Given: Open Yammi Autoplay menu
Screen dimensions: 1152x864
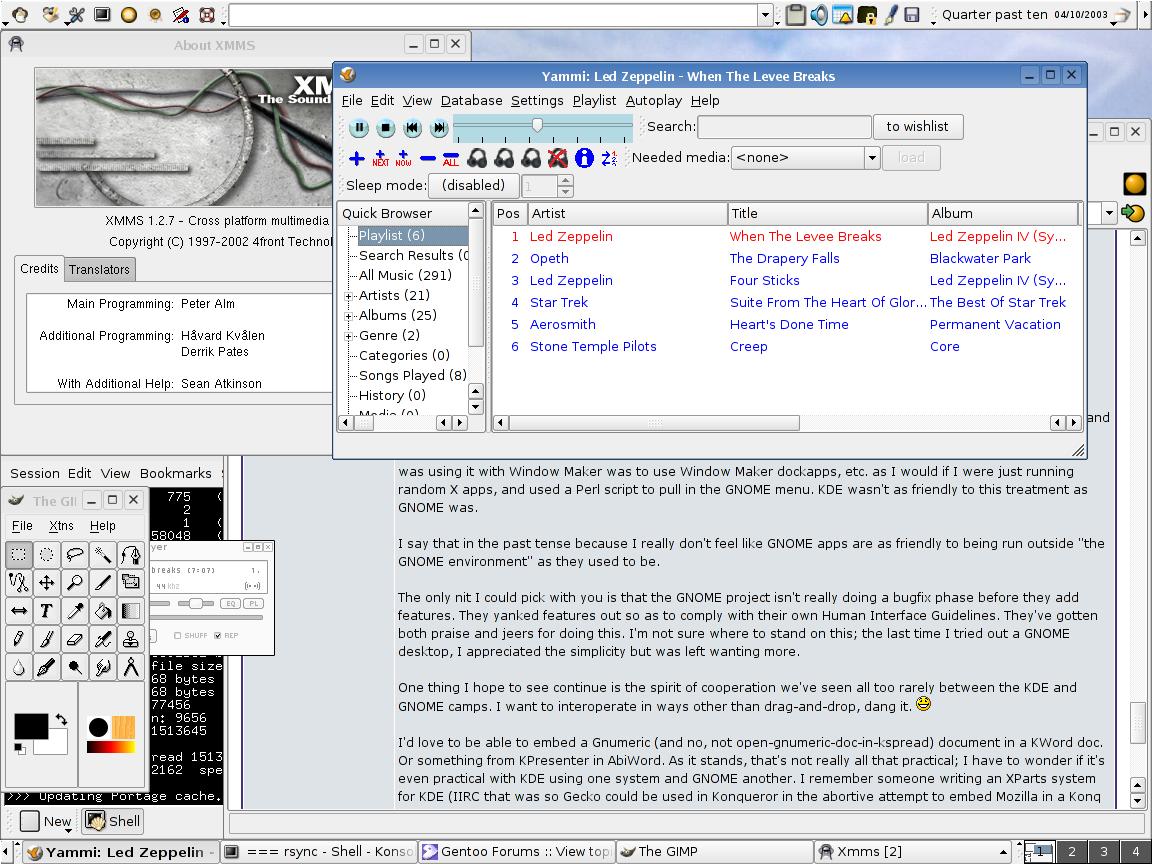Looking at the screenshot, I should click(x=654, y=101).
